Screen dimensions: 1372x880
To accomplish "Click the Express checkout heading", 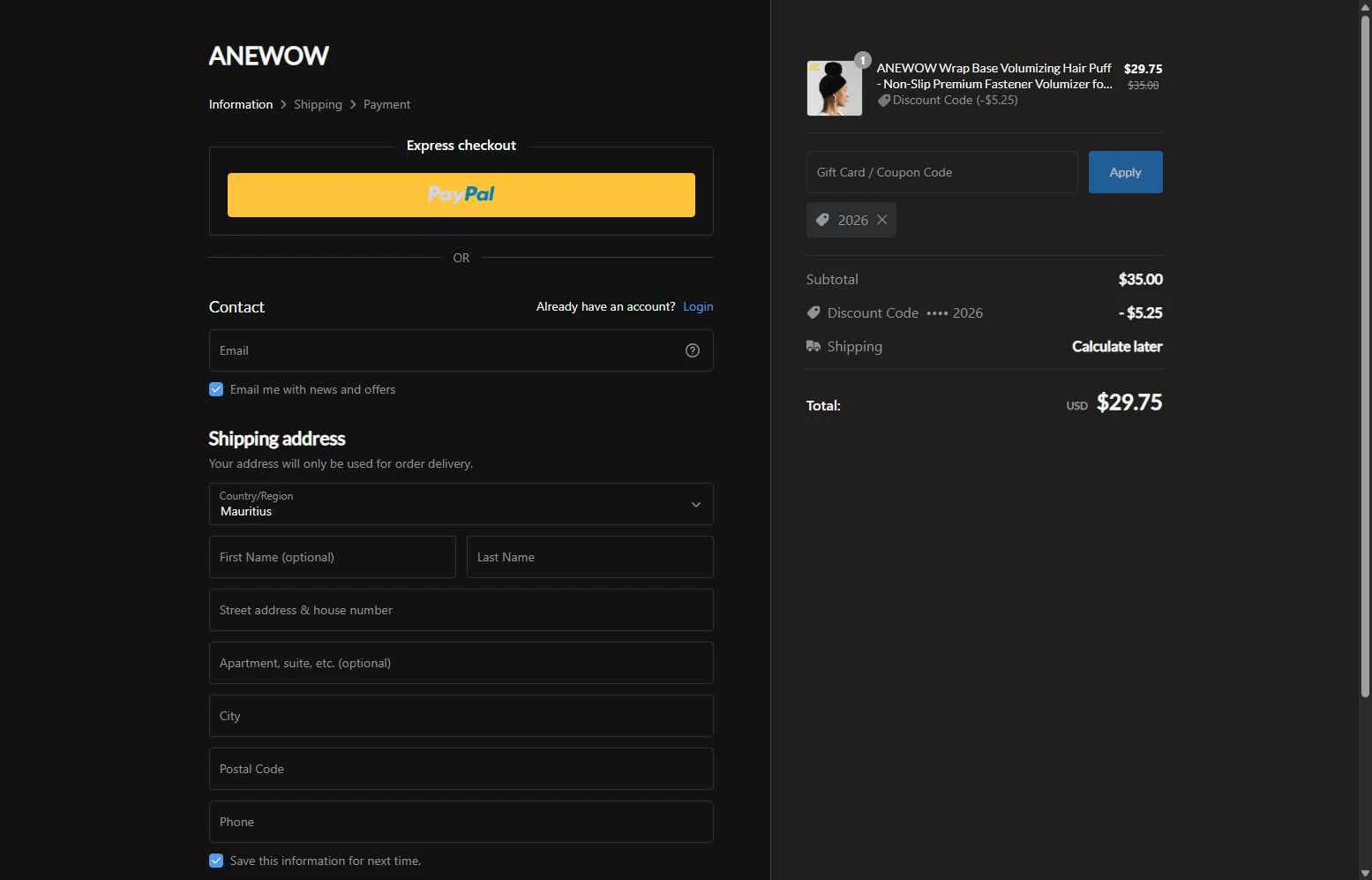I will coord(461,146).
